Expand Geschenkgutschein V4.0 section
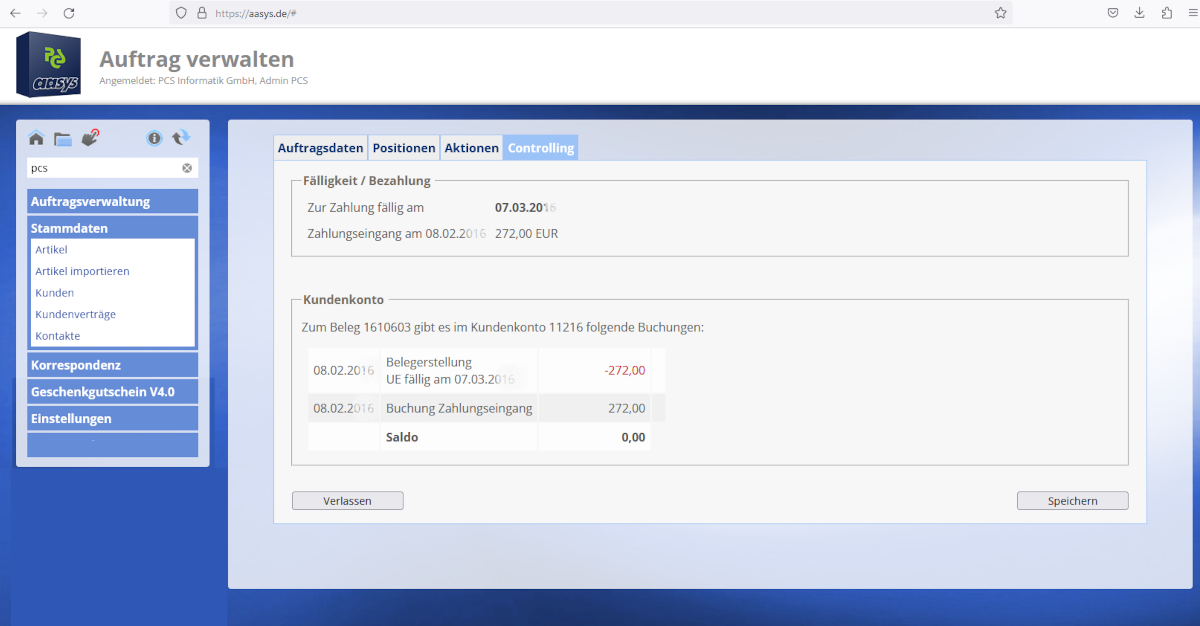This screenshot has width=1200, height=626. coord(112,391)
